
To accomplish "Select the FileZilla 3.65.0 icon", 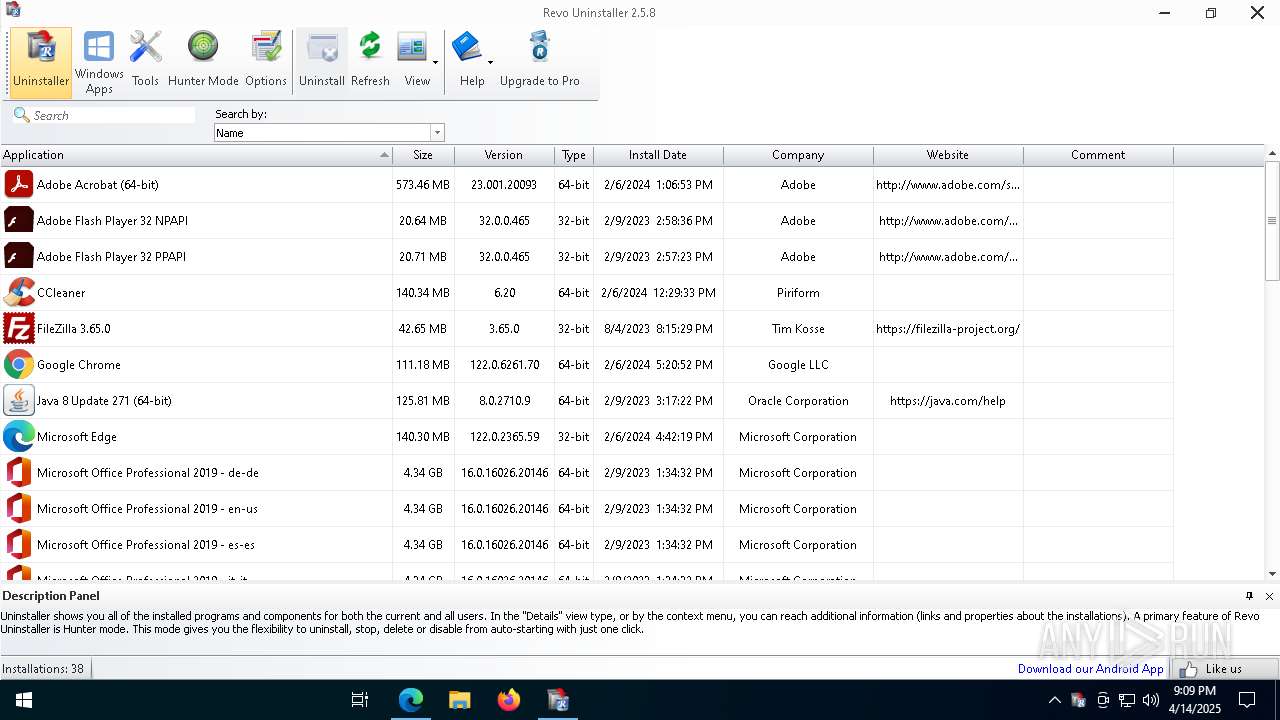I will tap(19, 329).
